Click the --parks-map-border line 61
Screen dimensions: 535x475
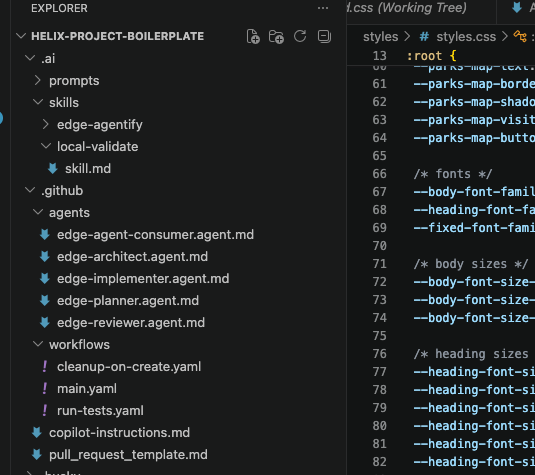click(474, 84)
